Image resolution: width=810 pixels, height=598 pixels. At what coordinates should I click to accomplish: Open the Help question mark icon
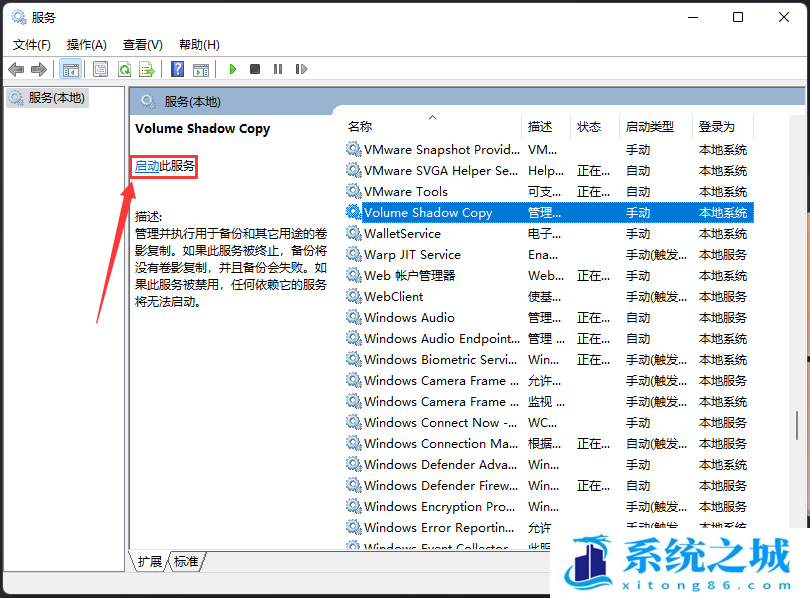177,69
